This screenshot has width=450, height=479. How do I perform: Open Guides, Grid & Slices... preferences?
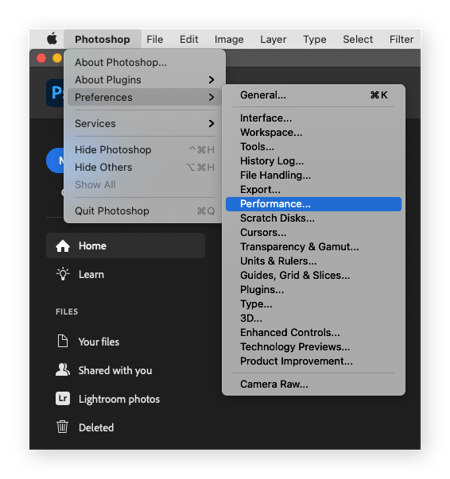(313, 275)
